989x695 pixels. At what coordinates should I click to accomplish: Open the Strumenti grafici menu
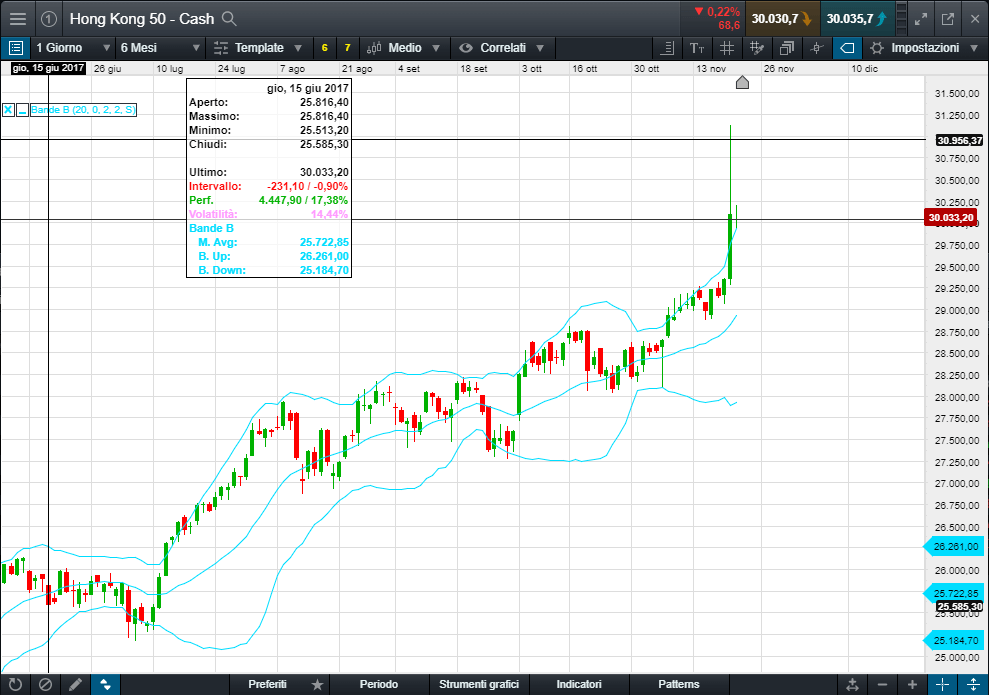pos(478,685)
